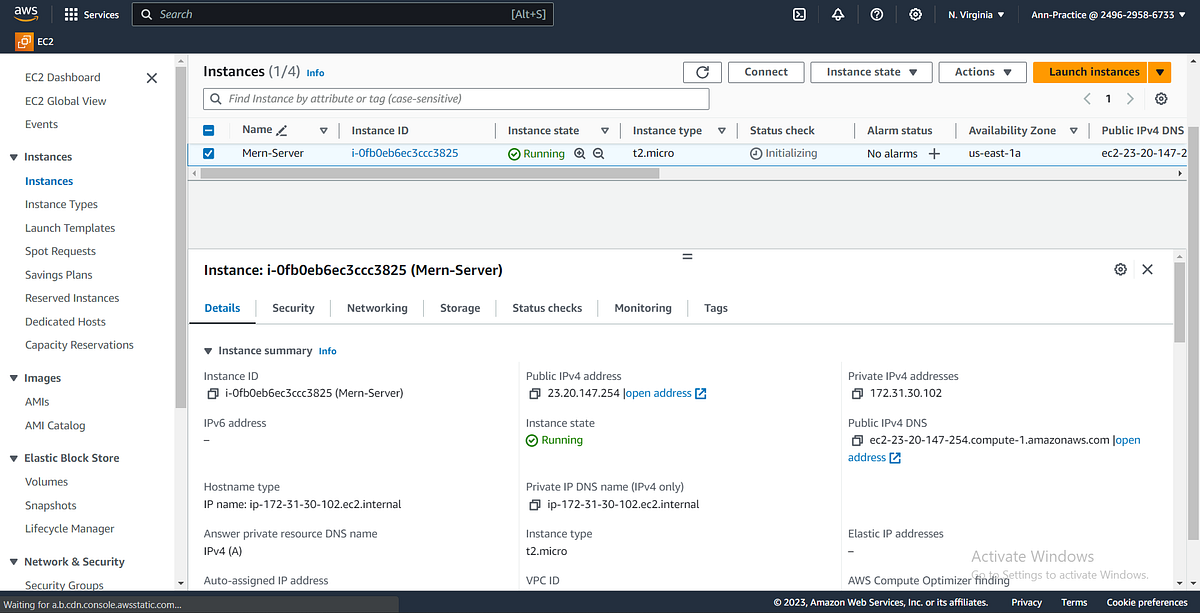Zoom in on the Running state with magnifier icon
The width and height of the screenshot is (1200, 613).
580,153
